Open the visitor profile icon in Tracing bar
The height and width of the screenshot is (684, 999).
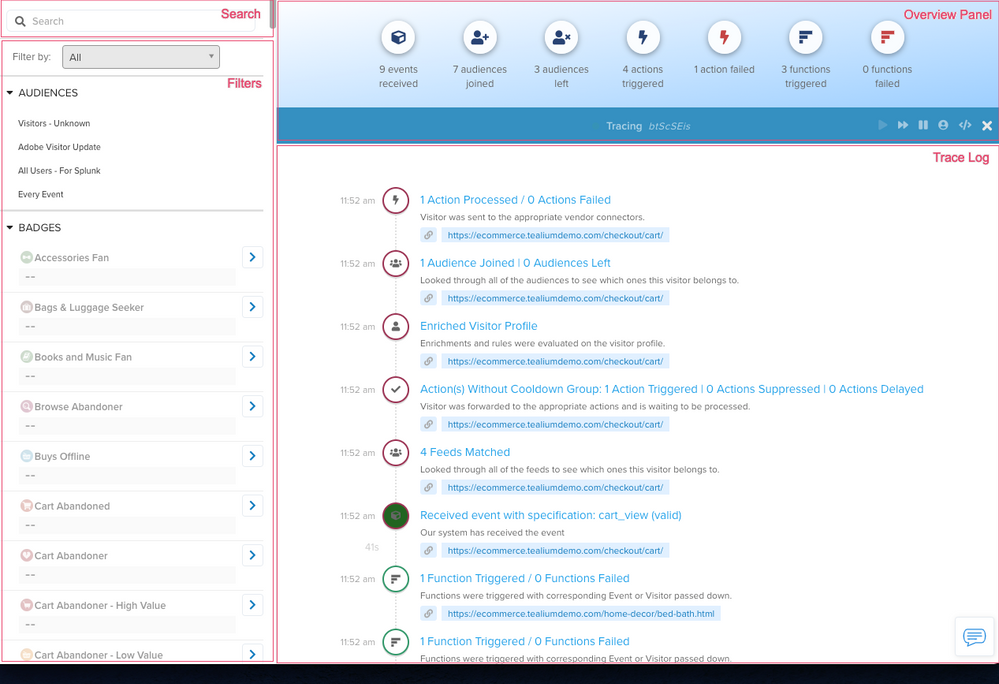[x=943, y=126]
